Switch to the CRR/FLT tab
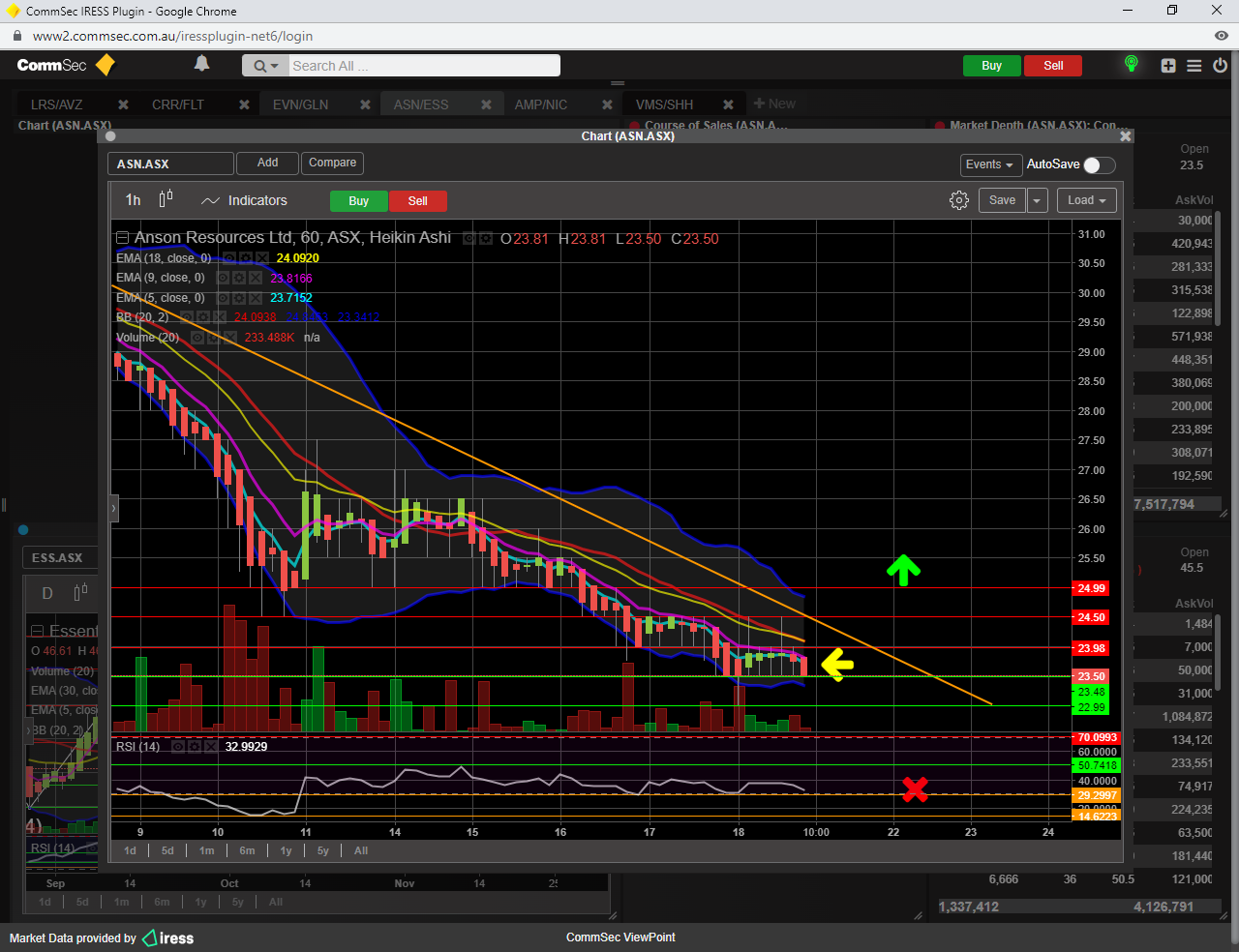The width and height of the screenshot is (1239, 952). [x=178, y=104]
